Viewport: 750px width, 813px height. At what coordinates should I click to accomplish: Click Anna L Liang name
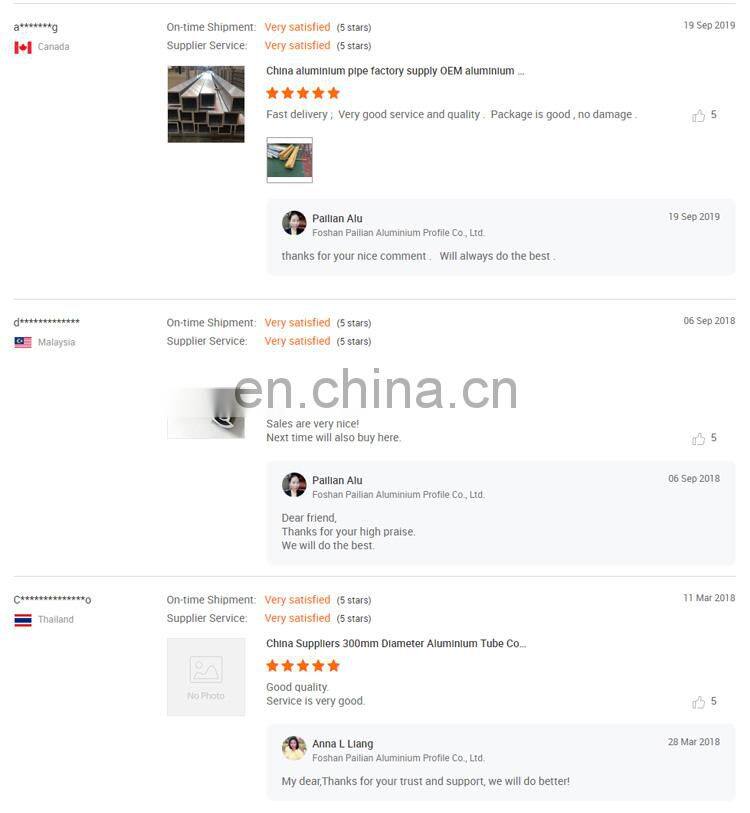(342, 744)
